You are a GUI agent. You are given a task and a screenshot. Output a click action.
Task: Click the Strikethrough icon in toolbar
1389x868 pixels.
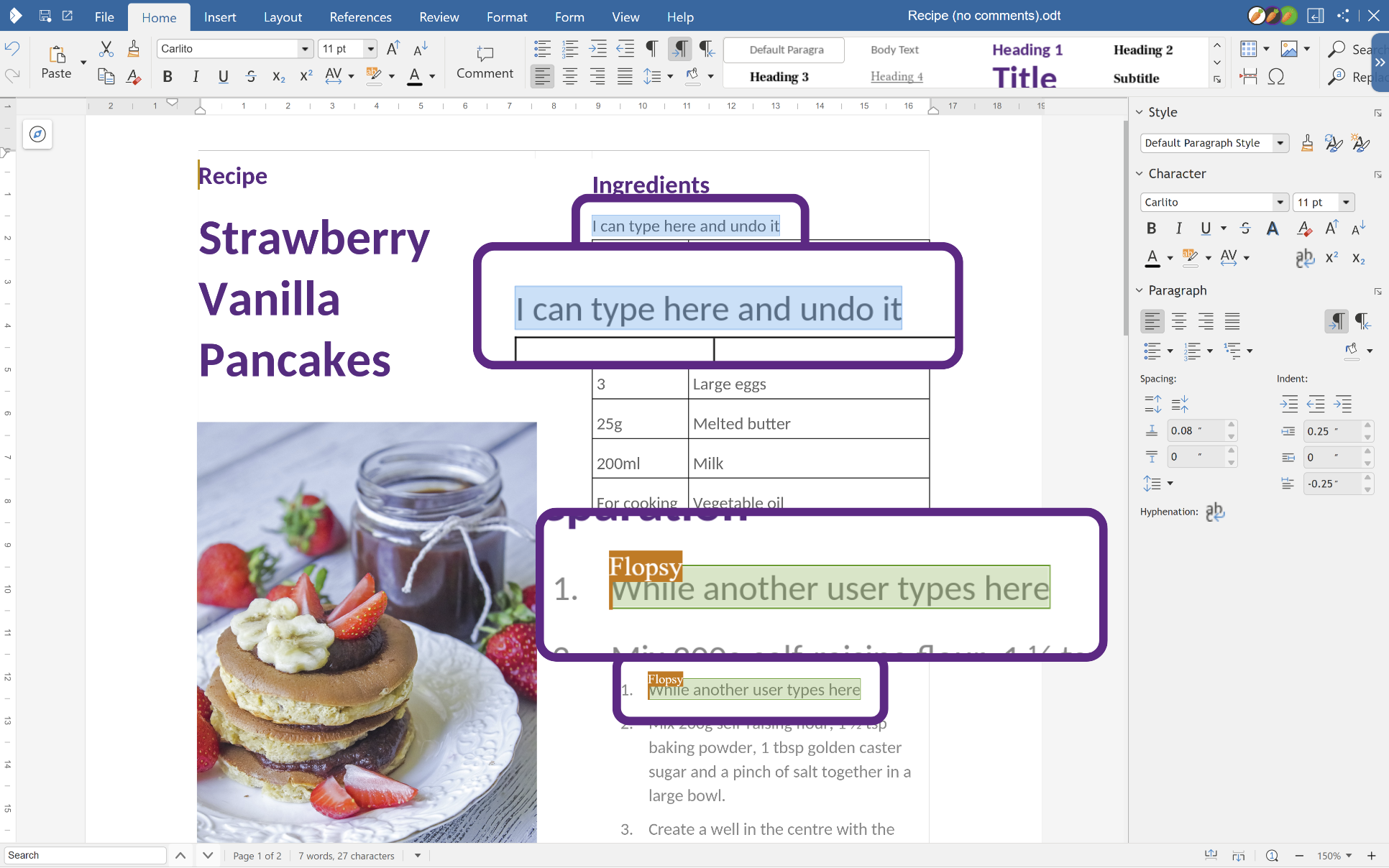click(x=250, y=76)
